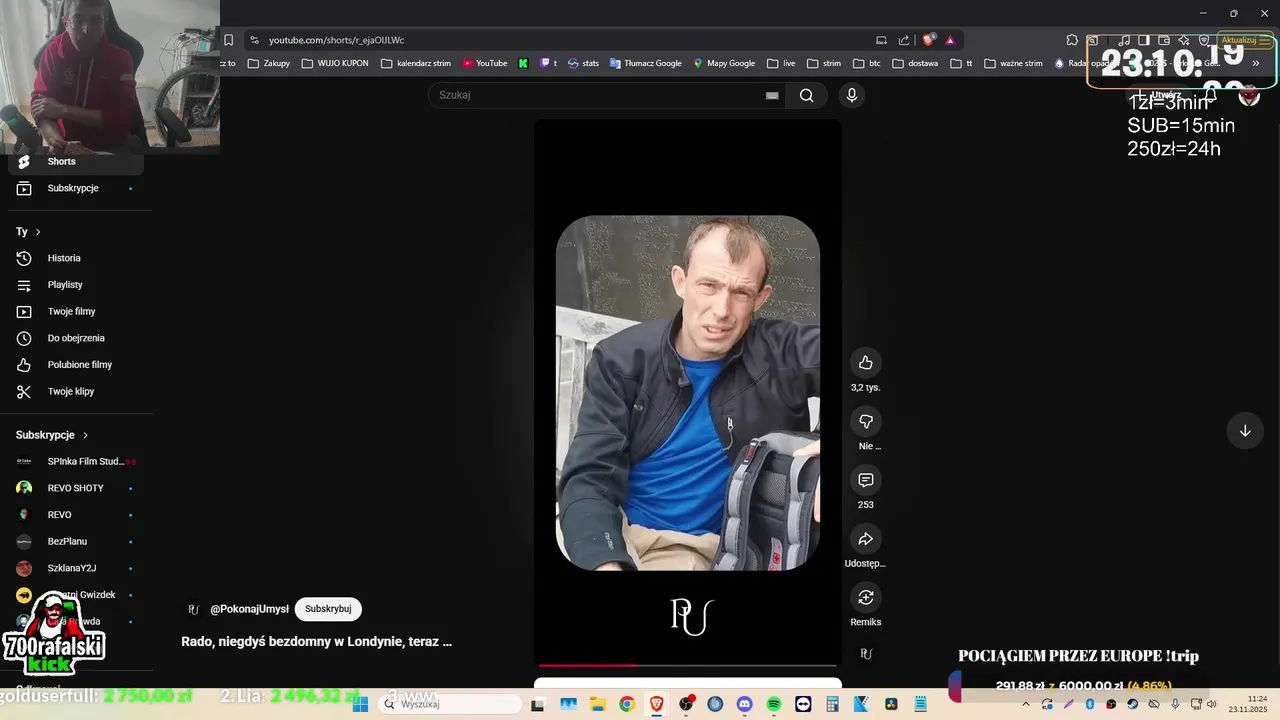Open the volume icon in system tray
Image resolution: width=1280 pixels, height=720 pixels.
pyautogui.click(x=1212, y=704)
